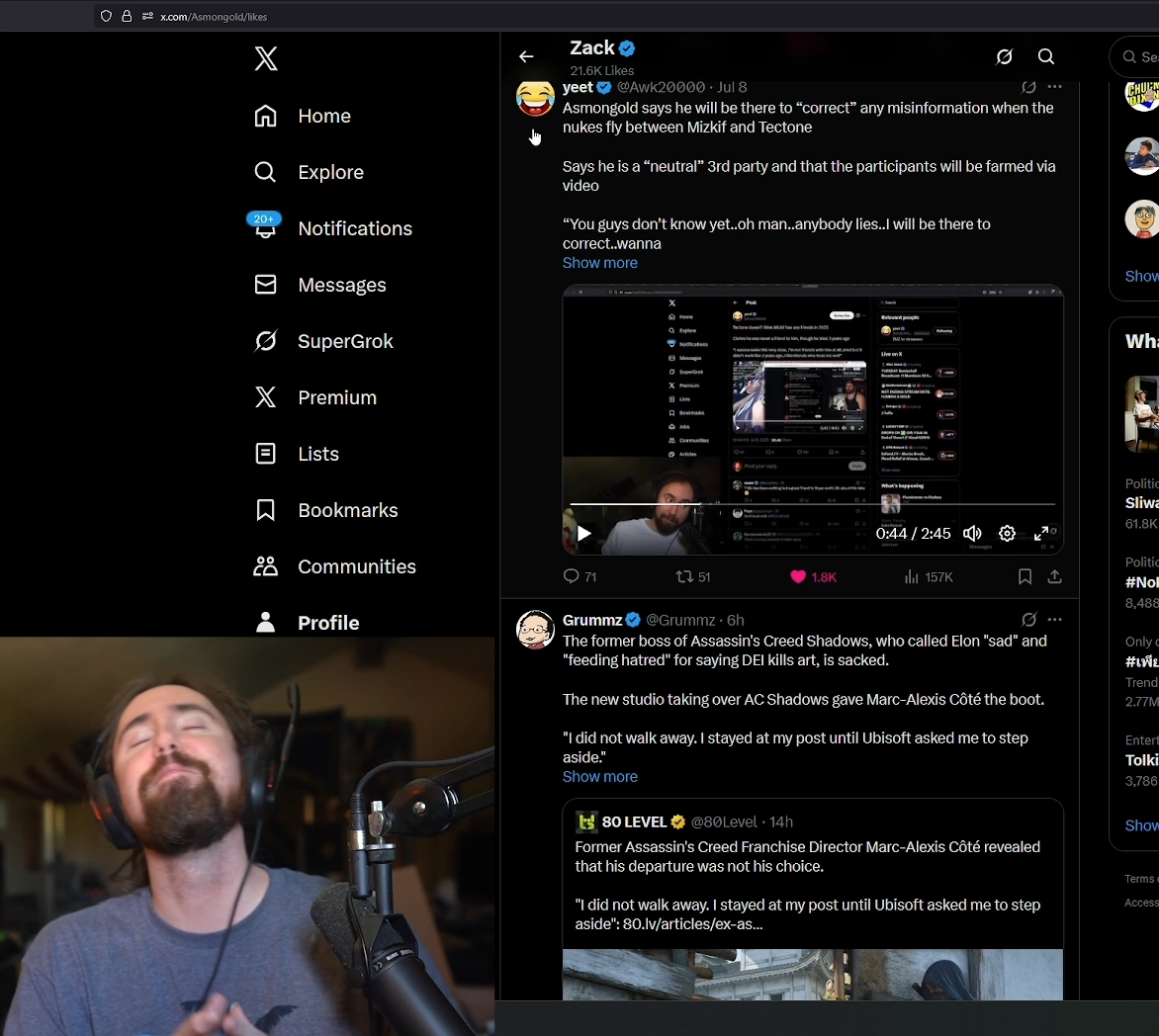Open Lists in the sidebar
1159x1036 pixels.
coord(297,453)
